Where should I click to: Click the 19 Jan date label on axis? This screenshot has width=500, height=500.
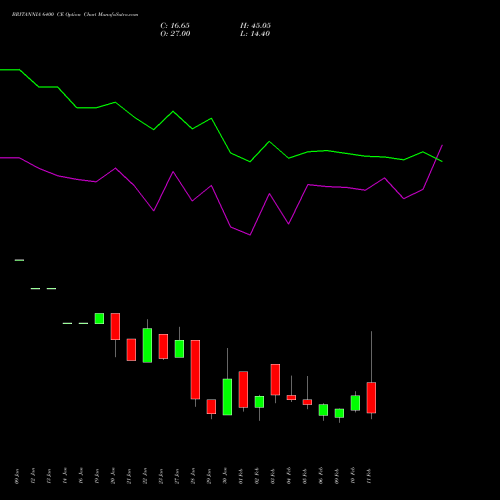click(97, 476)
